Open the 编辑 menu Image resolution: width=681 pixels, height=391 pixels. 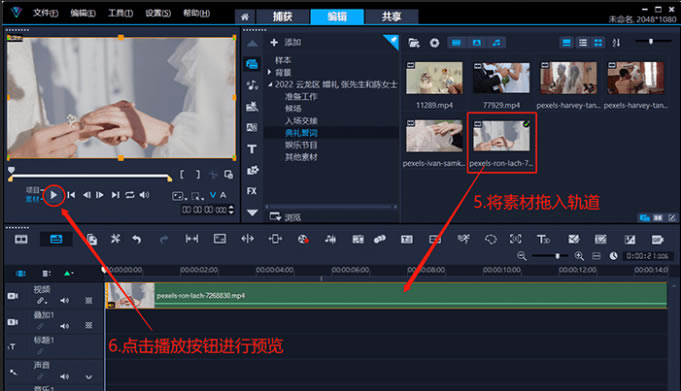point(83,13)
